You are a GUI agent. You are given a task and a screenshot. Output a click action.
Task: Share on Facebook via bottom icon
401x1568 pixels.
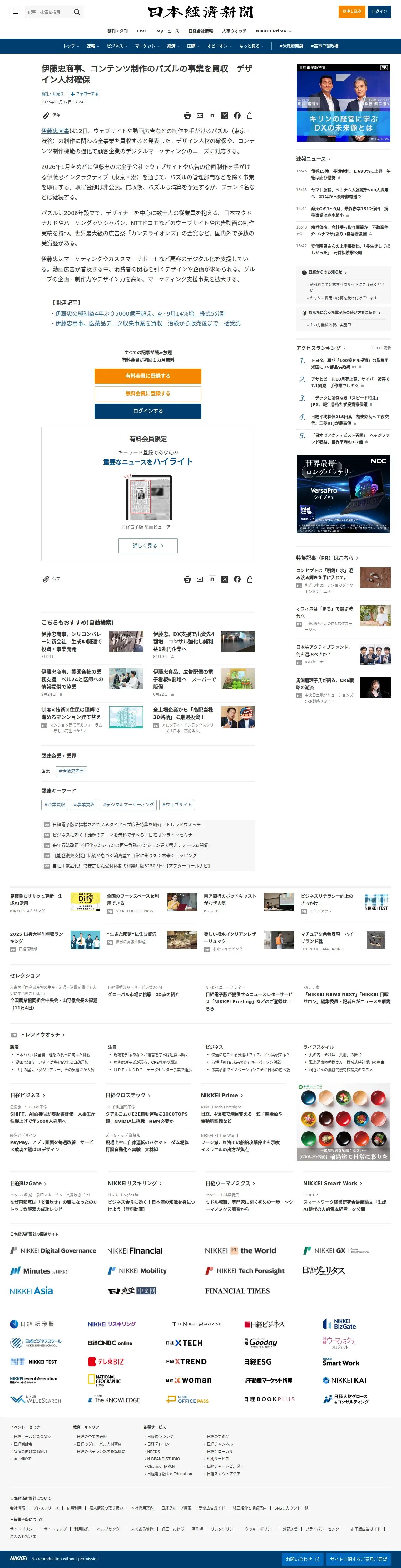237,579
